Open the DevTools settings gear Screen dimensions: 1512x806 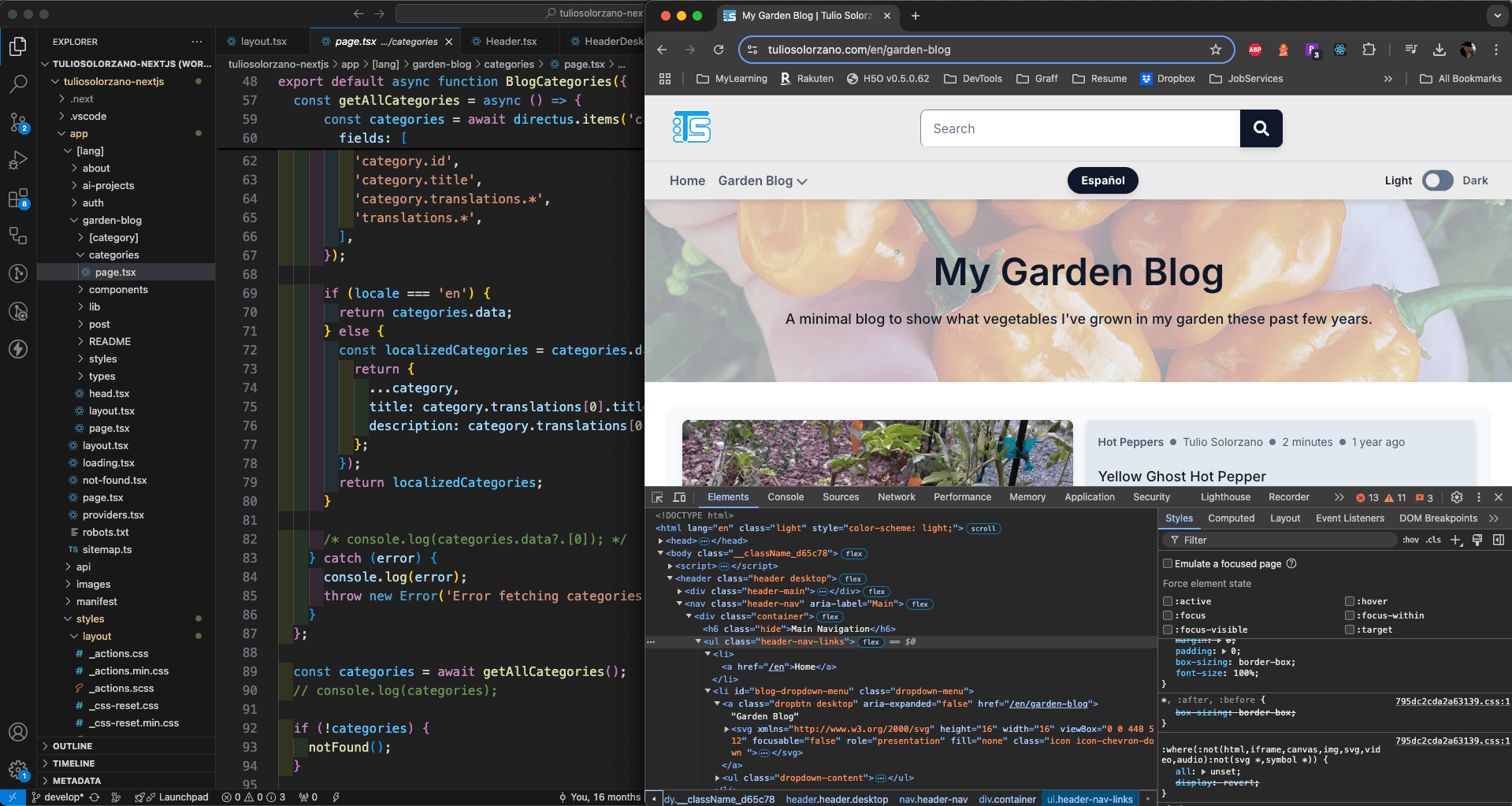coord(1457,497)
